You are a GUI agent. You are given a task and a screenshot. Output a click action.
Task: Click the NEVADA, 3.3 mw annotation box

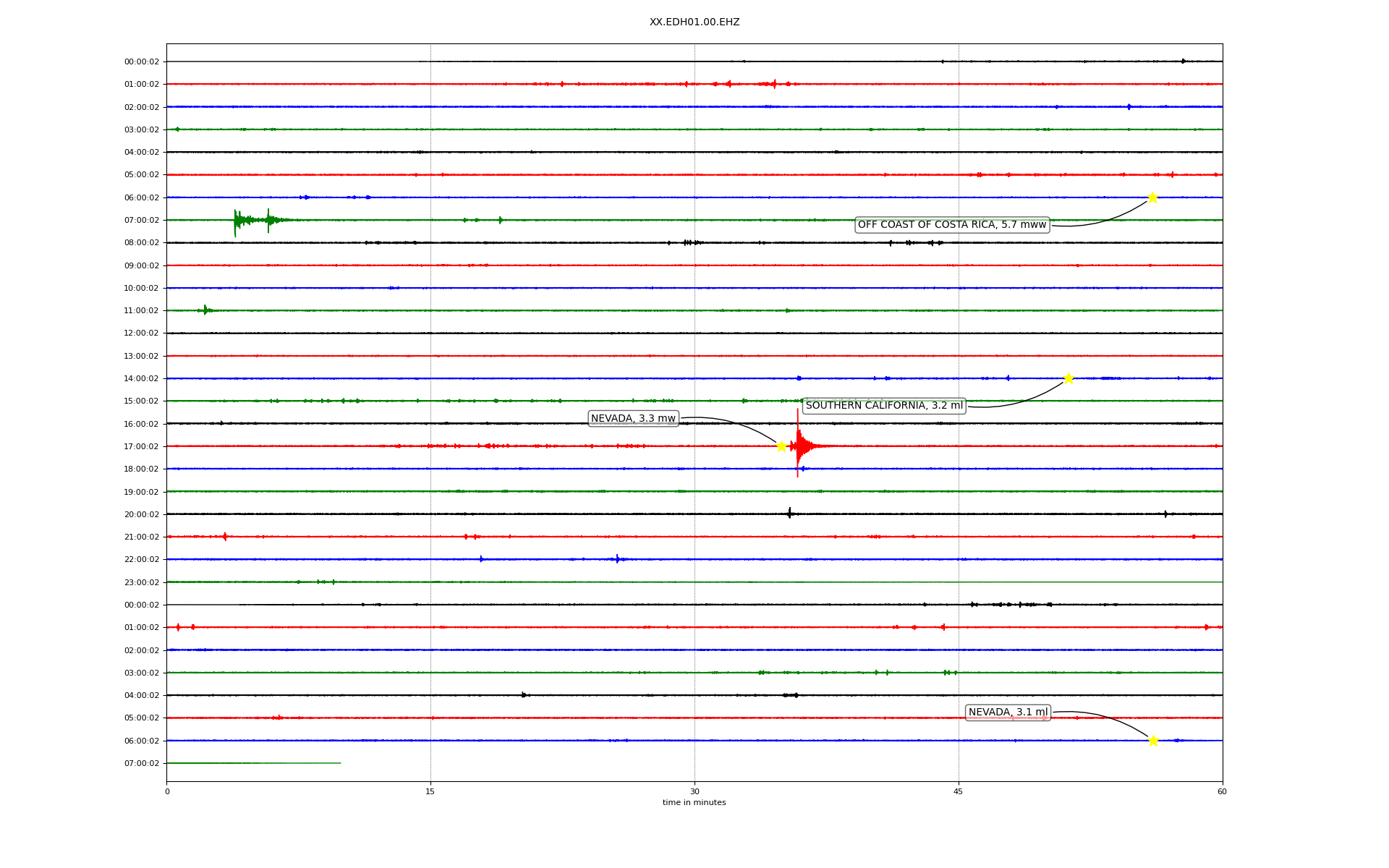(633, 419)
